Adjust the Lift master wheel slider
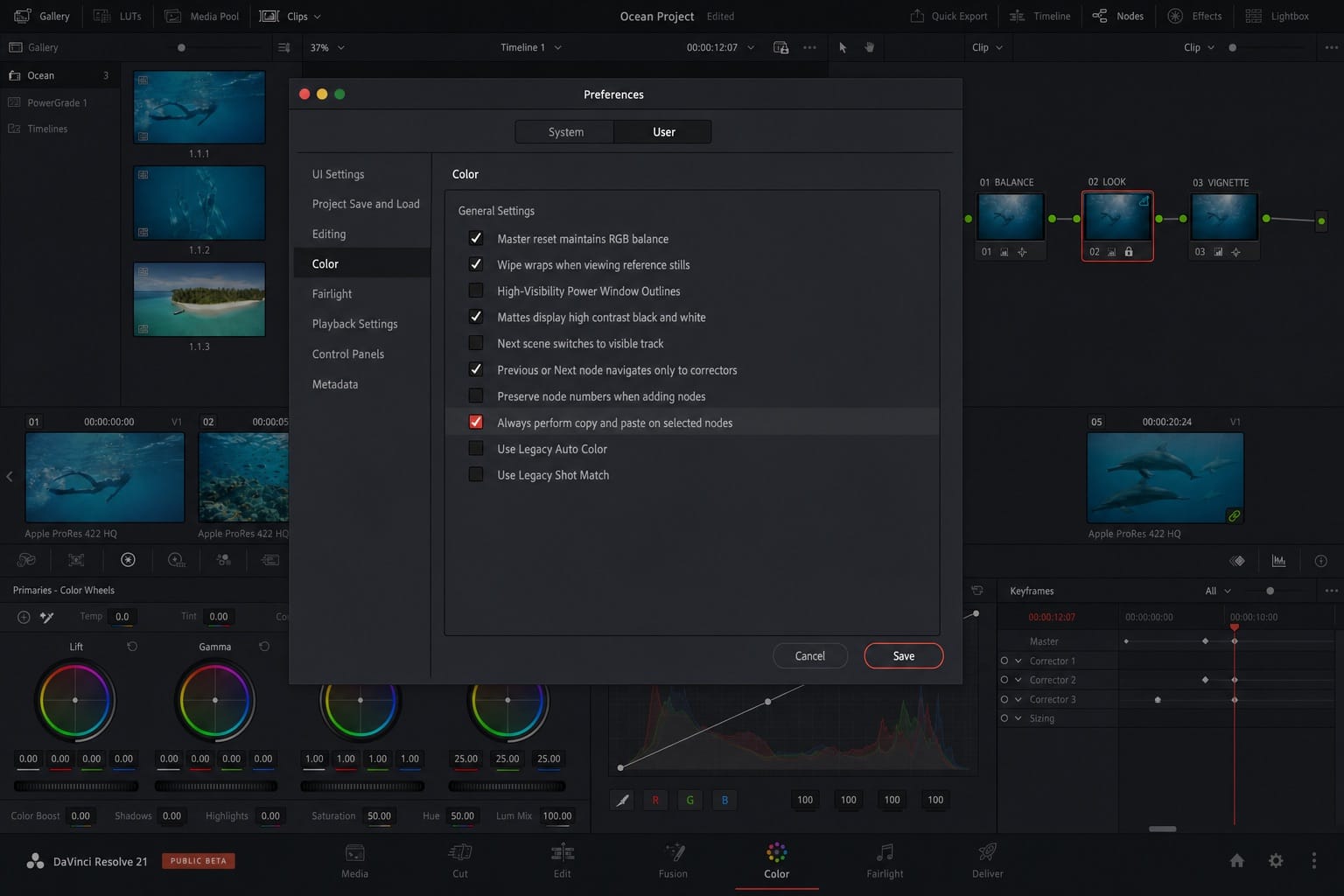The width and height of the screenshot is (1344, 896). click(76, 786)
